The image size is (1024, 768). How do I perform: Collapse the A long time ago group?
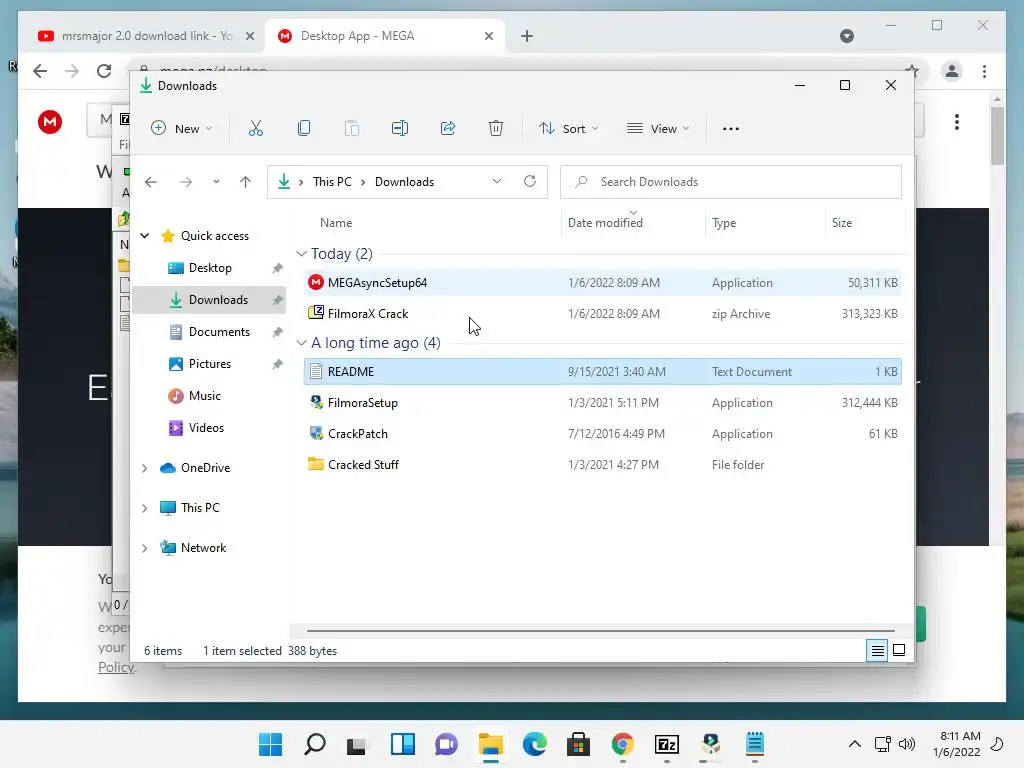301,343
